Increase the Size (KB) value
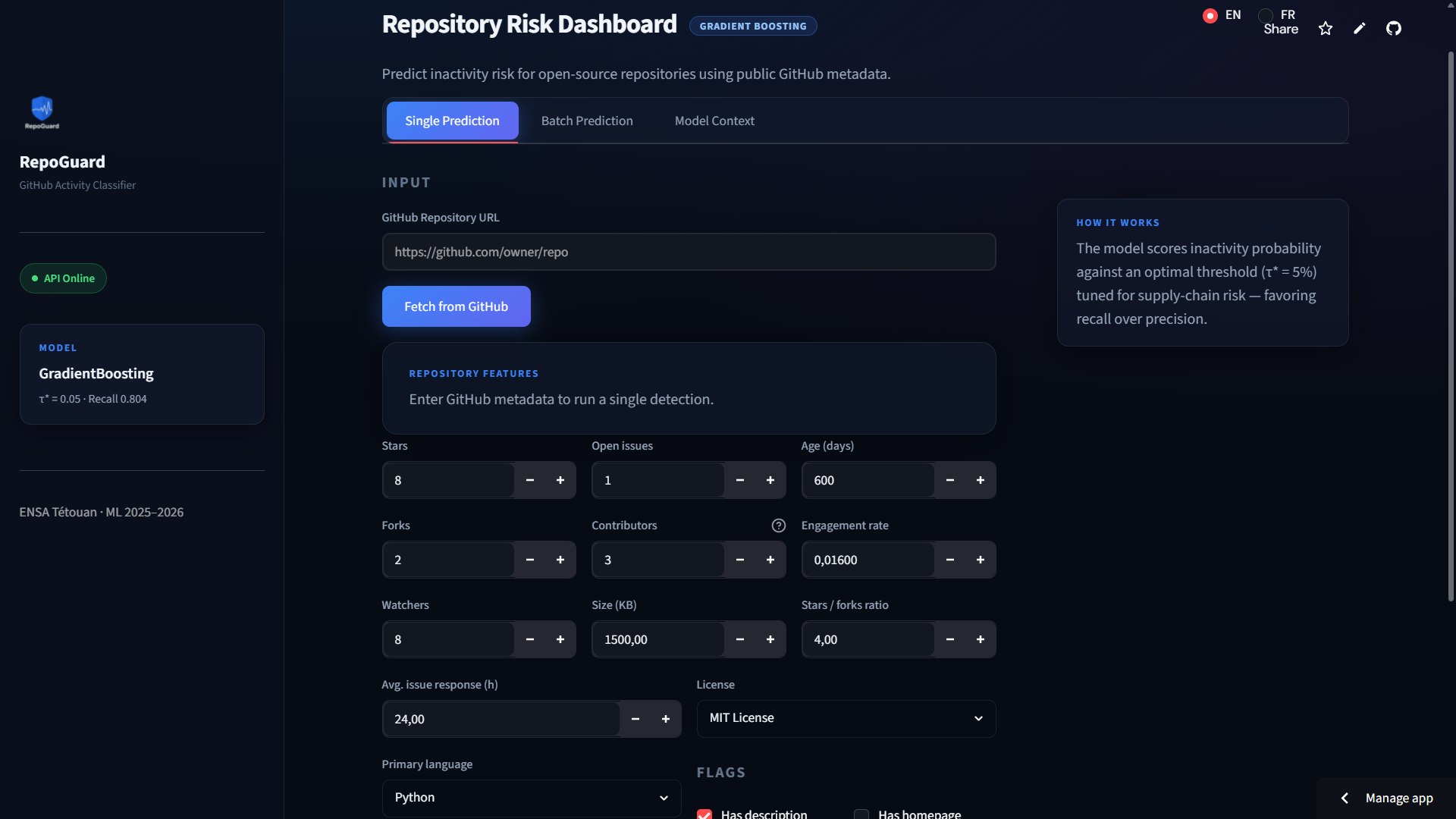This screenshot has width=1456, height=819. [x=770, y=639]
